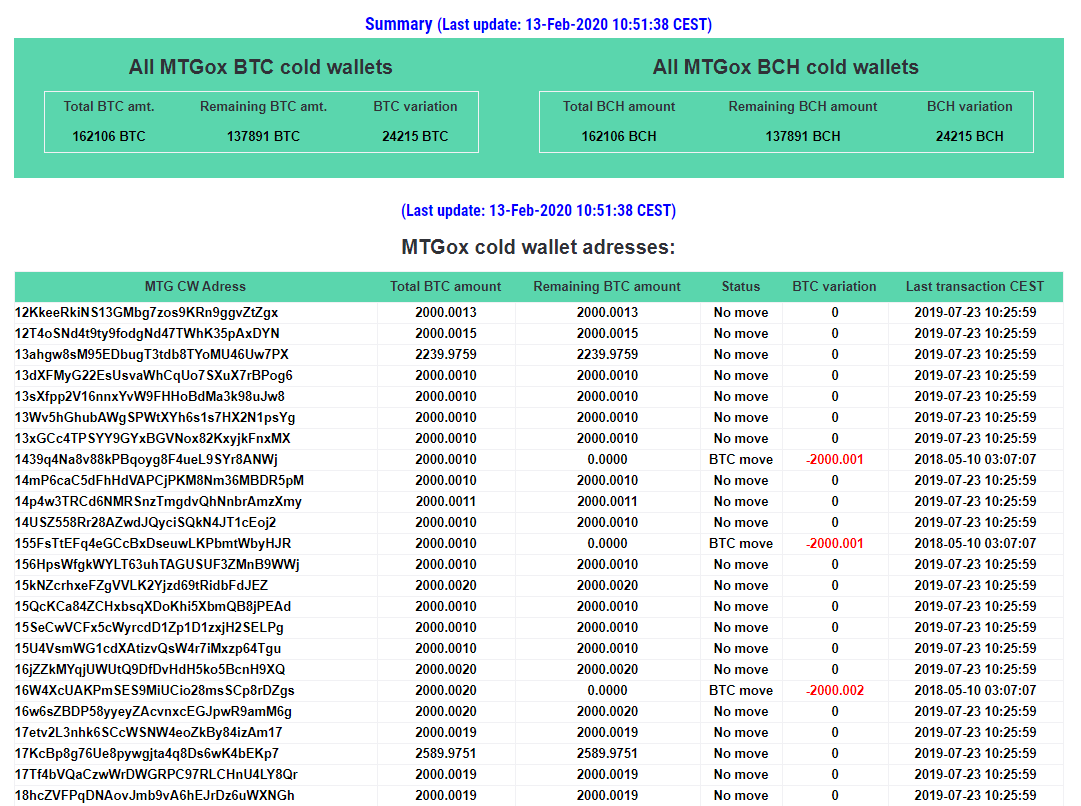Select address 16W4XcUAKPmSES9MiUCio28msSCp8rDZgs

tap(154, 690)
